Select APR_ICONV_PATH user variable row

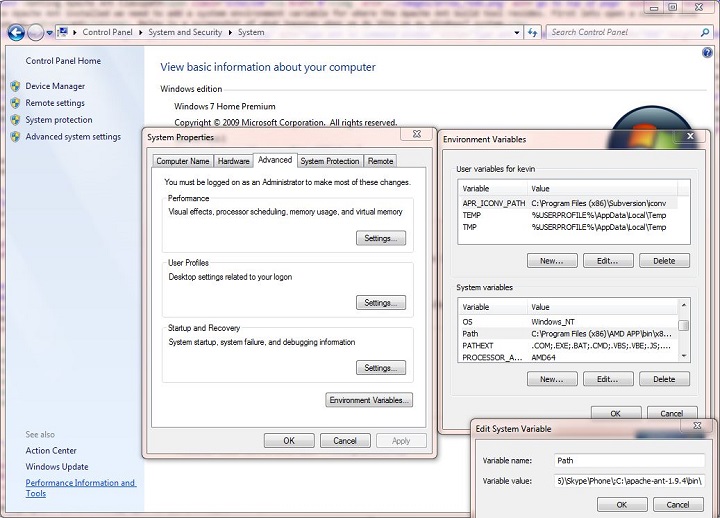click(x=568, y=203)
